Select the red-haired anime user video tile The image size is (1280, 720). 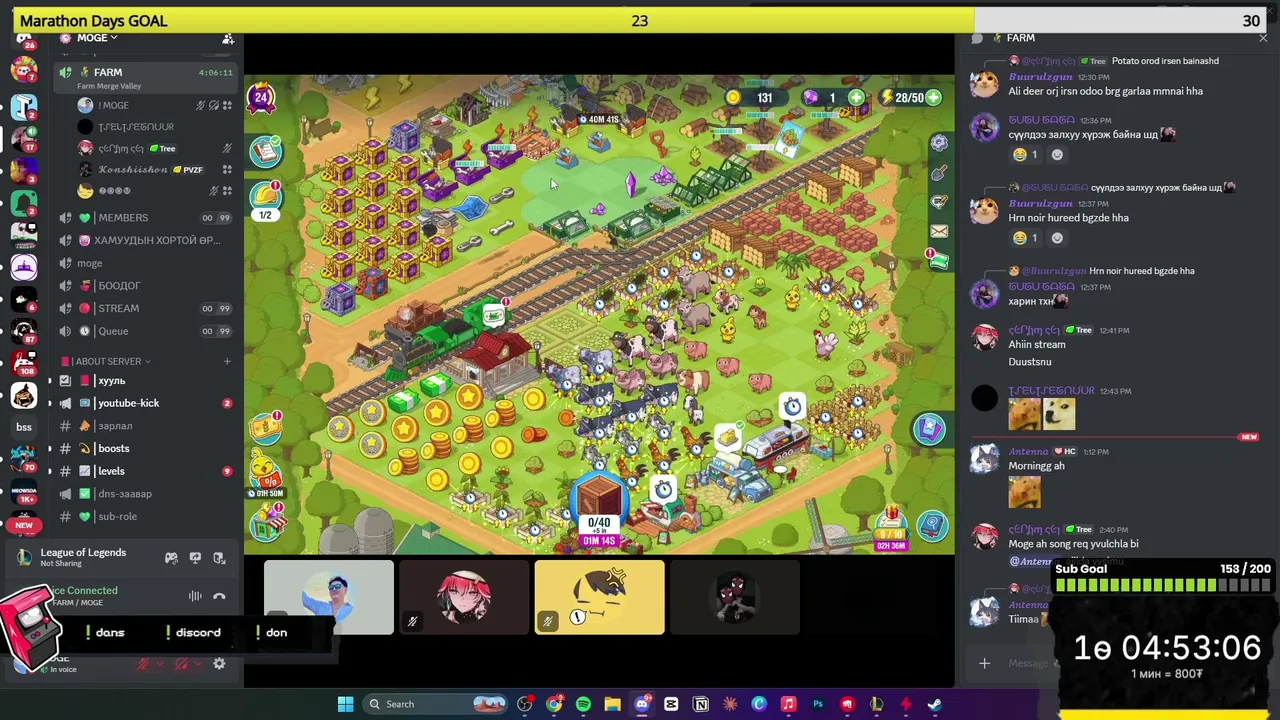[x=464, y=598]
